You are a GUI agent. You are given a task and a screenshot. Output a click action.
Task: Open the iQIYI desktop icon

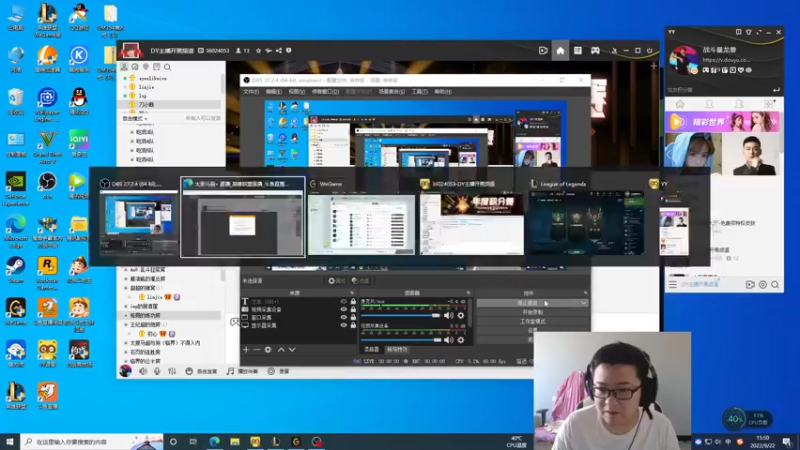[x=79, y=143]
